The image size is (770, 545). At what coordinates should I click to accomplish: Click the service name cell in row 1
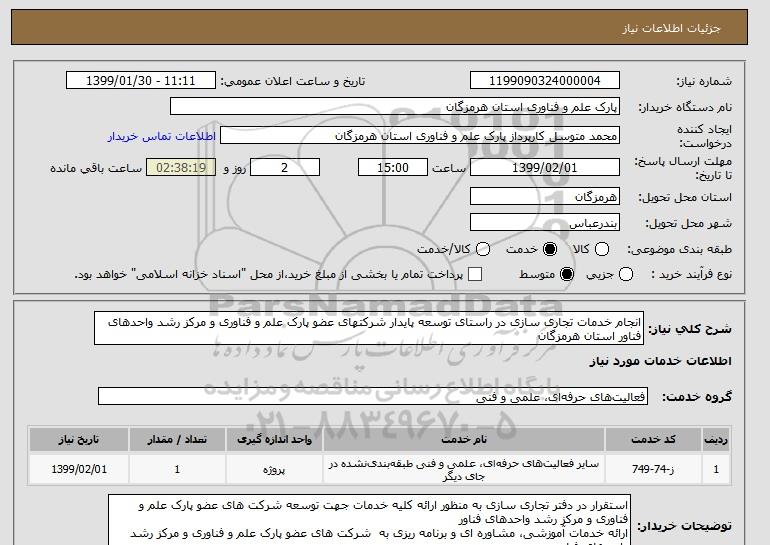464,469
